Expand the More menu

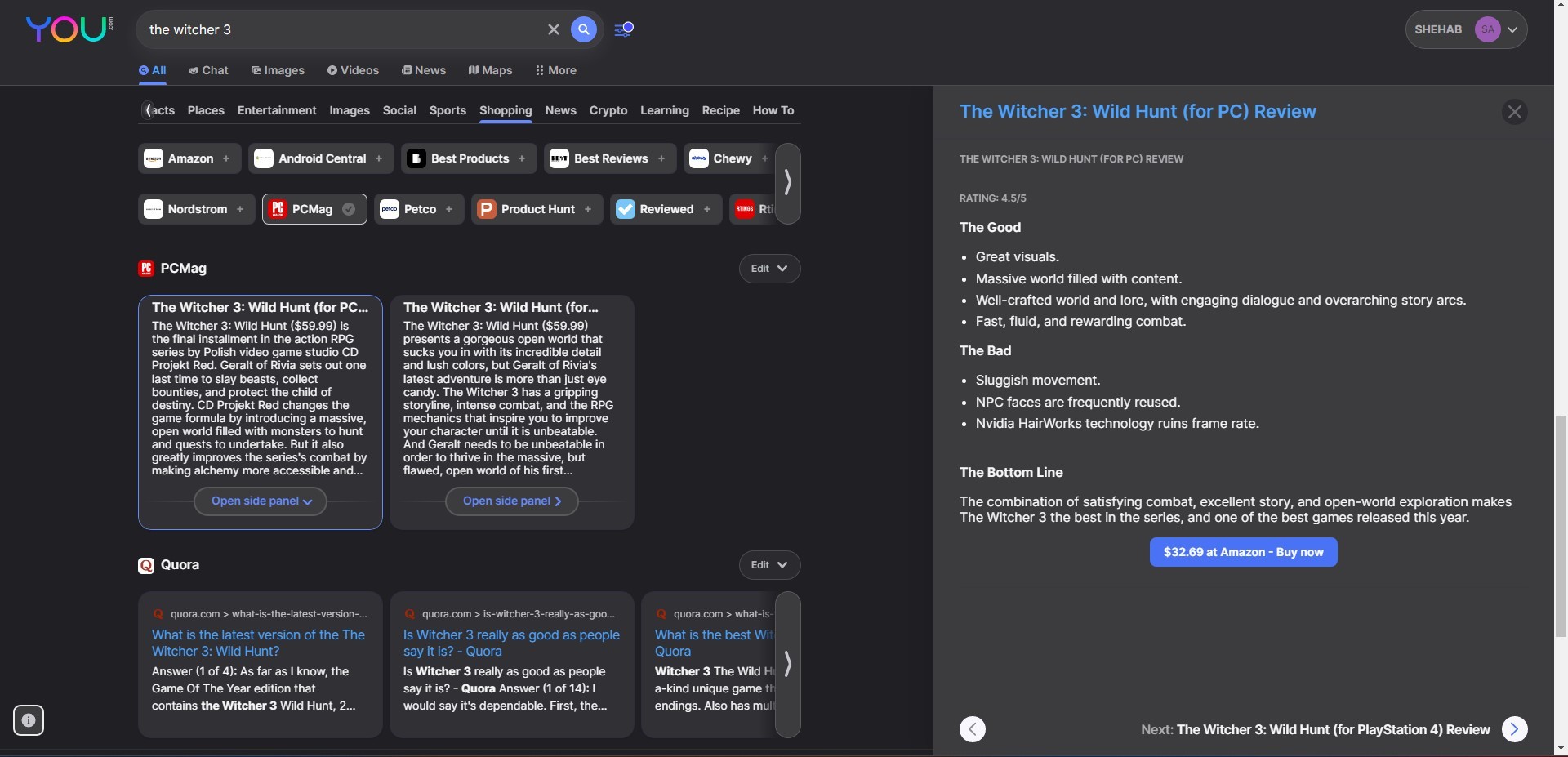coord(556,70)
